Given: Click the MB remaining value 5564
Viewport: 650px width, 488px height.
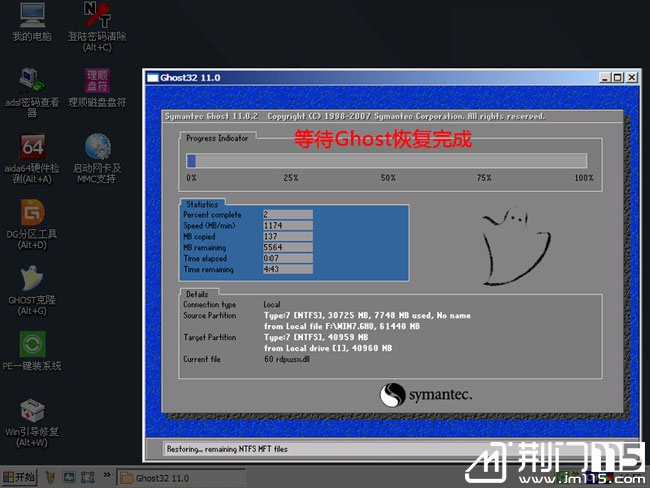Looking at the screenshot, I should click(x=288, y=247).
